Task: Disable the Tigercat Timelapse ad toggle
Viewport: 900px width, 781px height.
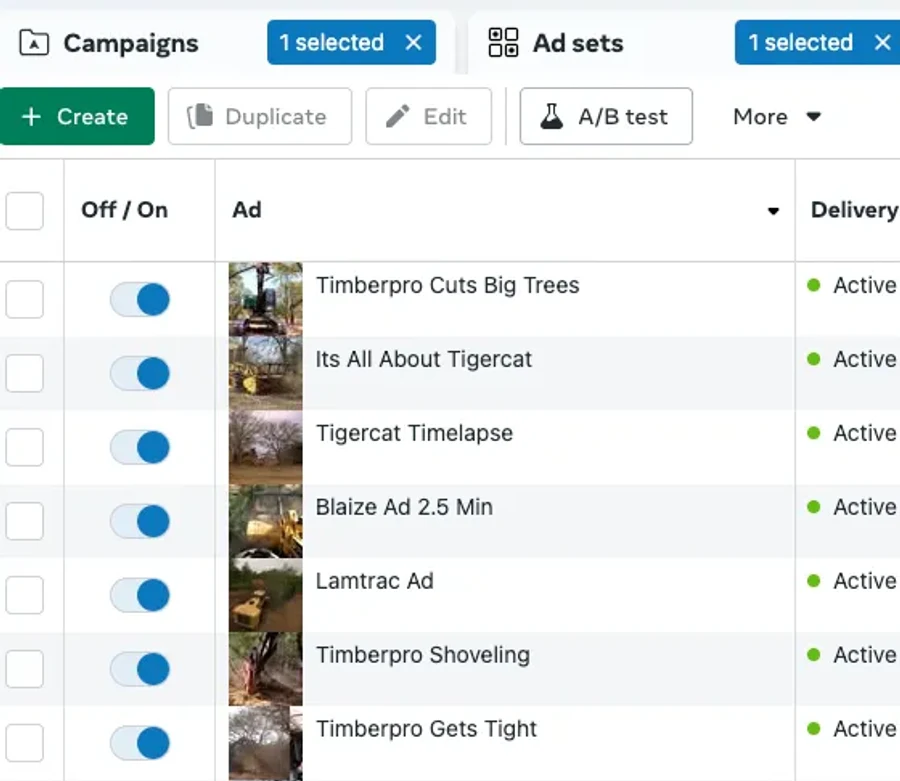Action: pyautogui.click(x=140, y=447)
